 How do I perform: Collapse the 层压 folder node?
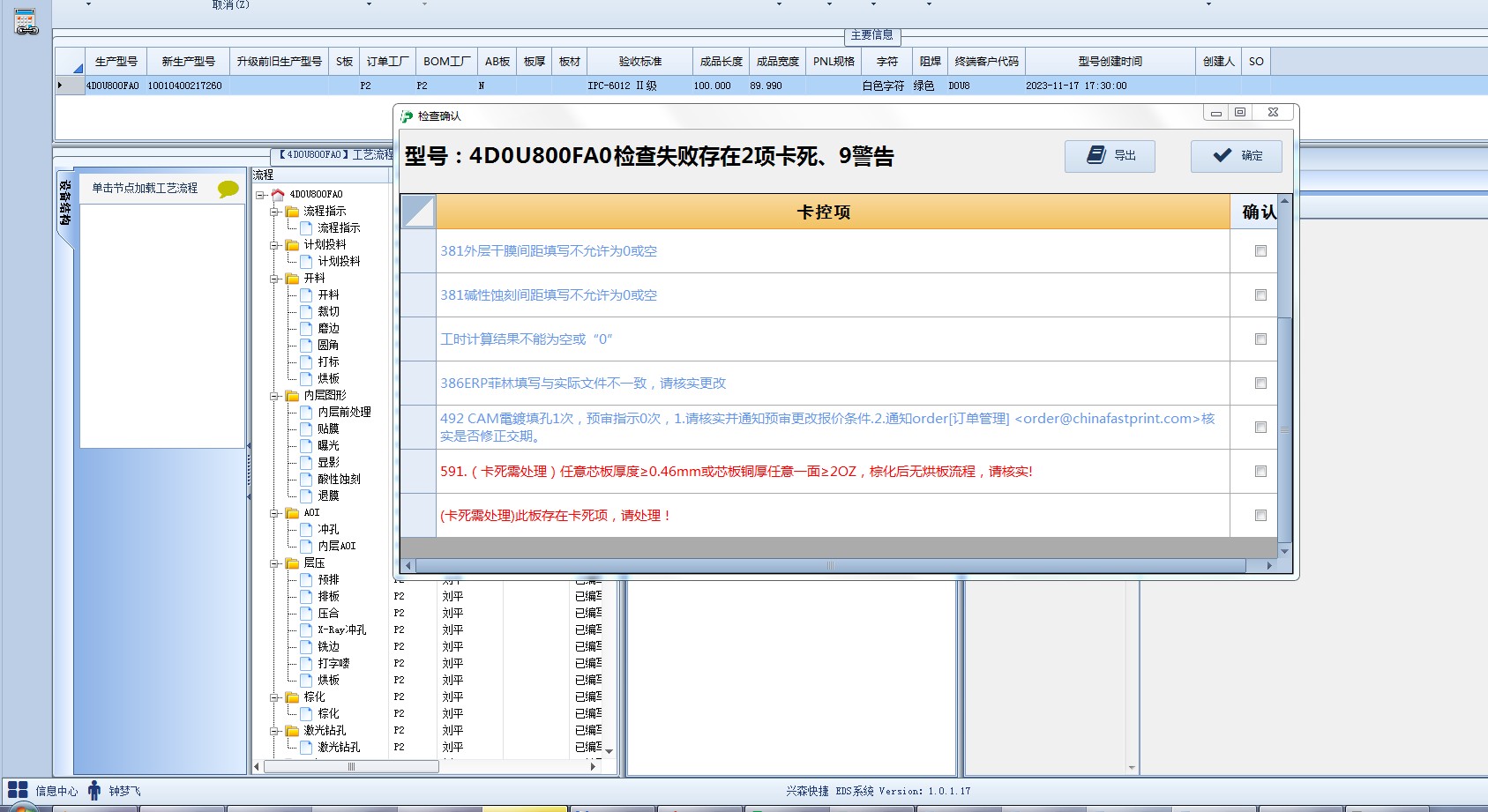[x=275, y=563]
